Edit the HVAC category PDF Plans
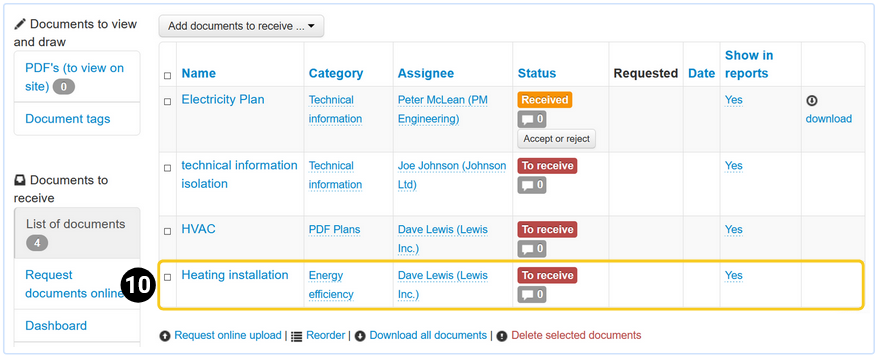 pyautogui.click(x=335, y=230)
